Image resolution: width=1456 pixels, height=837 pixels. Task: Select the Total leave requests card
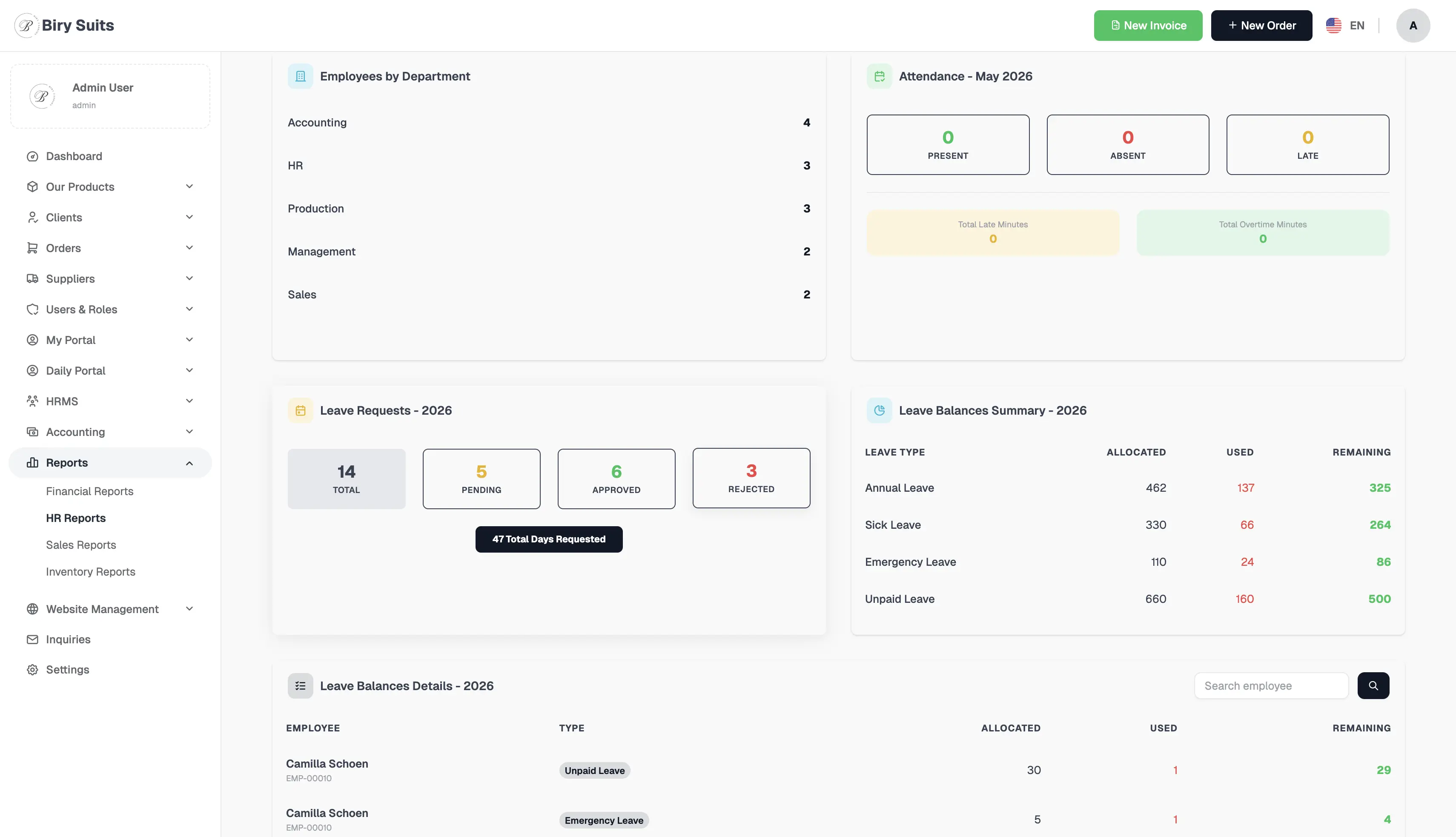[347, 479]
